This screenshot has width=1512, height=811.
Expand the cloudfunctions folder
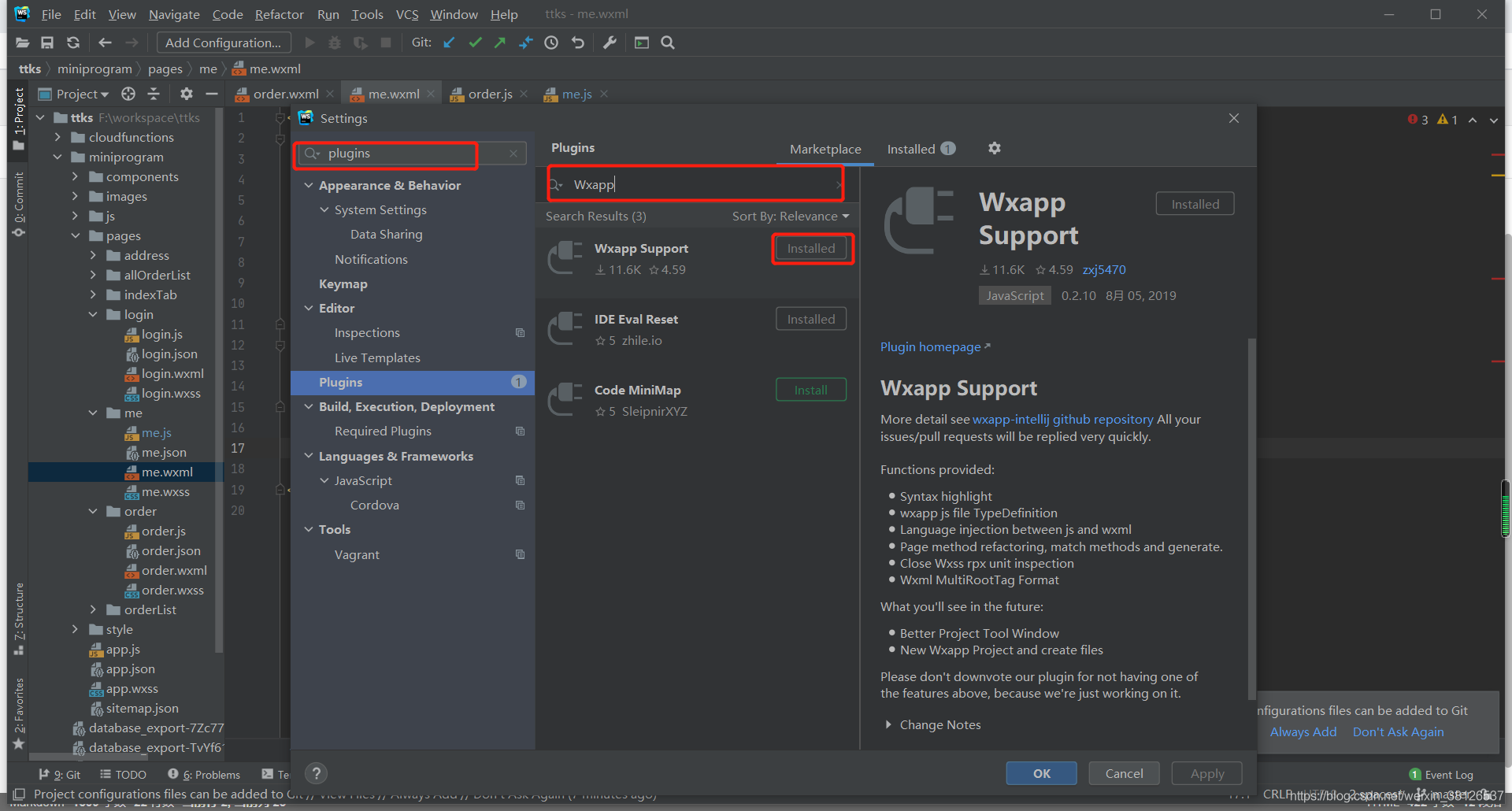coord(57,137)
